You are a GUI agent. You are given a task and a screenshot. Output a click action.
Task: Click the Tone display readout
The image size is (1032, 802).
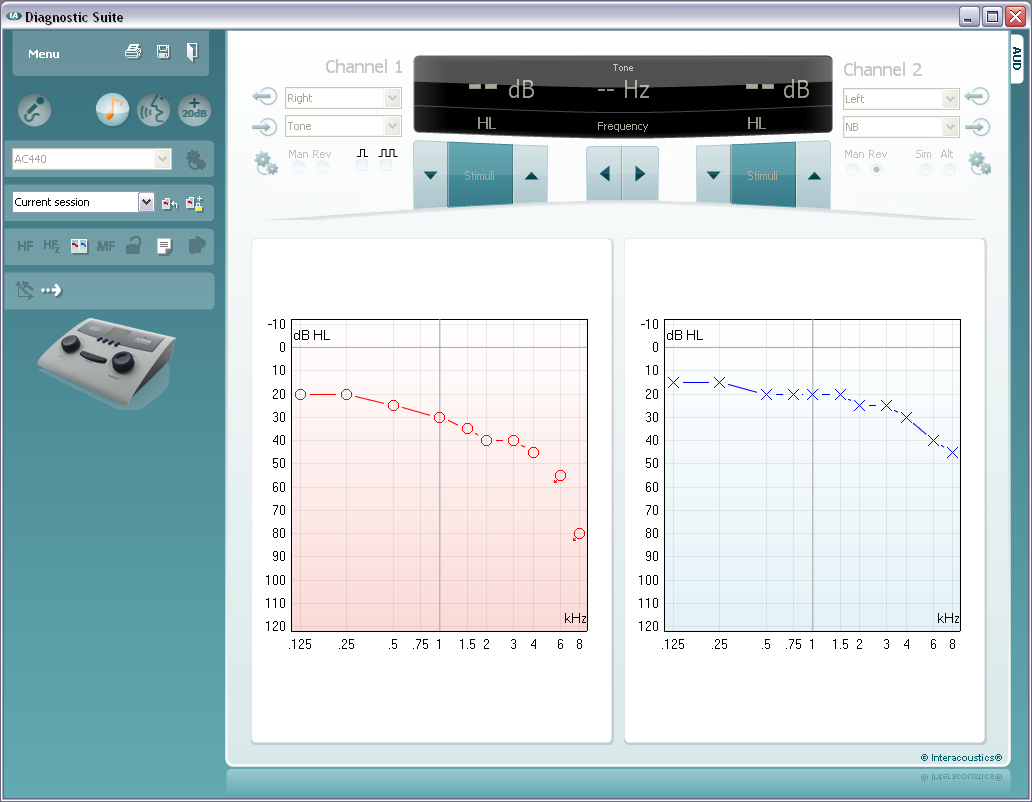pos(623,96)
